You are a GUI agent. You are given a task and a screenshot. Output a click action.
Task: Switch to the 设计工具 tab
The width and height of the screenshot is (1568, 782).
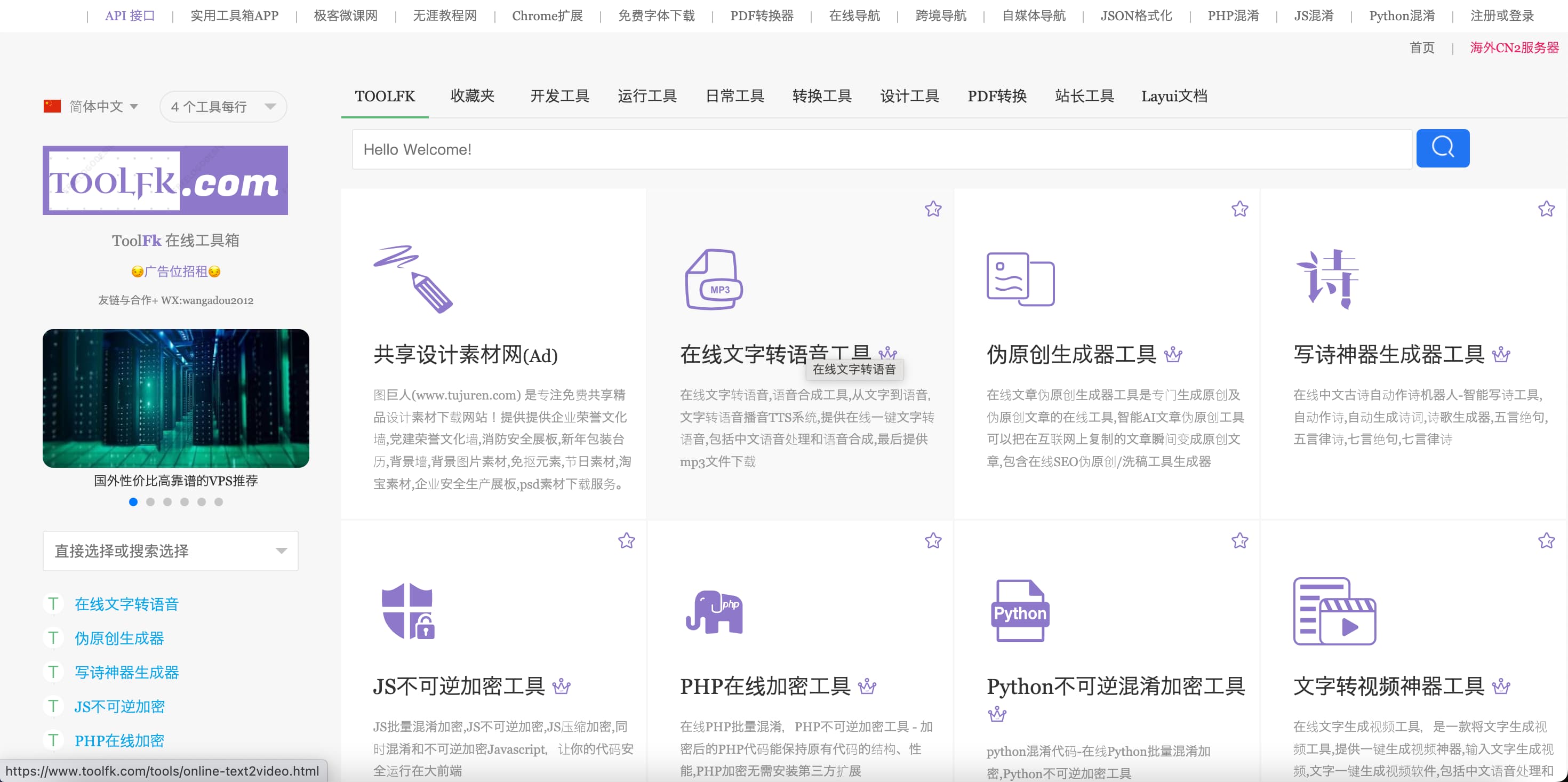(909, 96)
